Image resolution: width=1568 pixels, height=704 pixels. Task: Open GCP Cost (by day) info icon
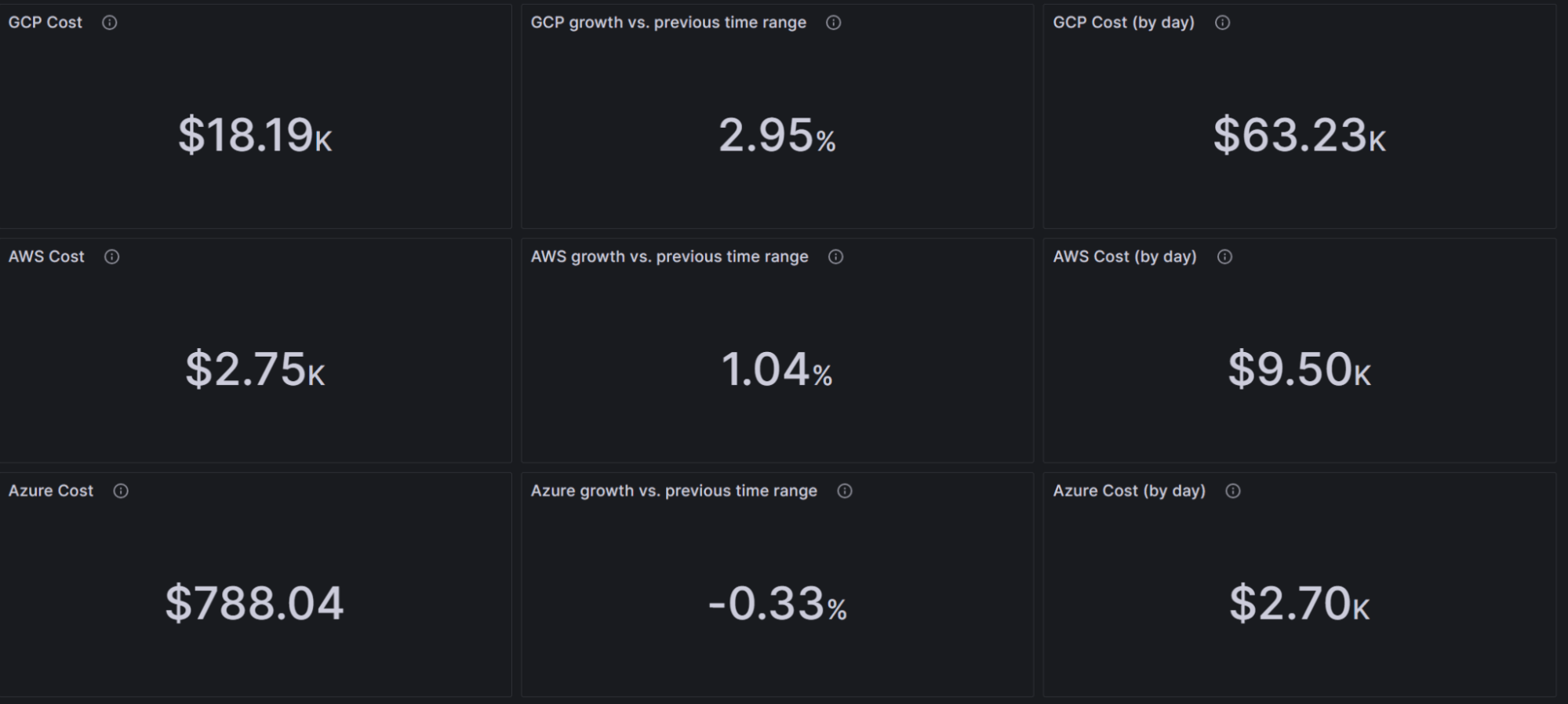click(x=1221, y=23)
